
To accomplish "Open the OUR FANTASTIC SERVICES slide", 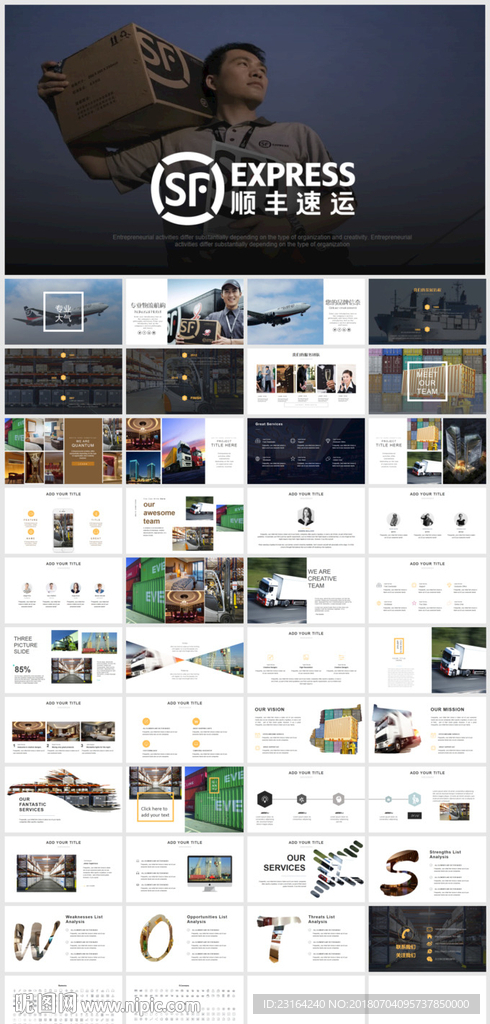I will 63,799.
